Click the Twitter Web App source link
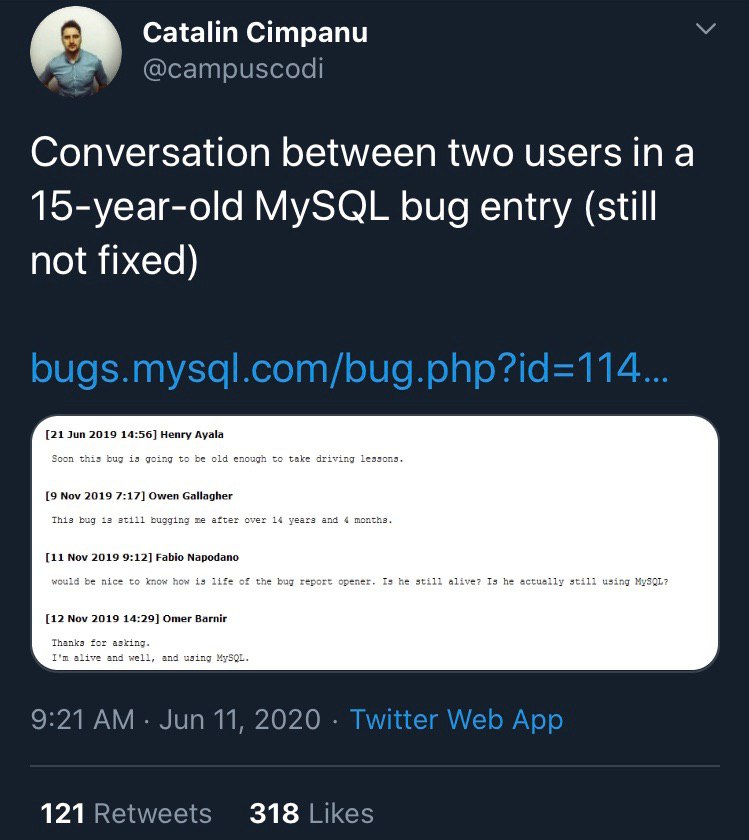The image size is (749, 840). click(455, 719)
